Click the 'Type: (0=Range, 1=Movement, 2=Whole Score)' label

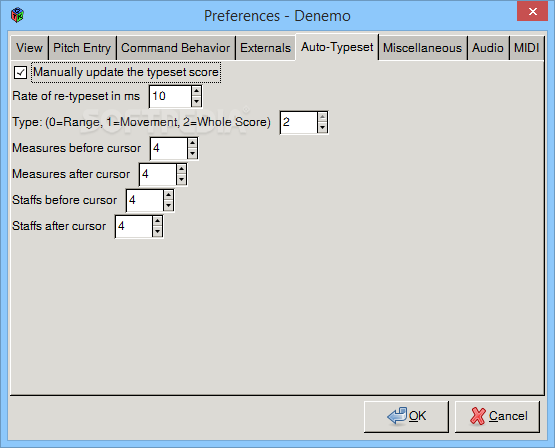pos(141,122)
